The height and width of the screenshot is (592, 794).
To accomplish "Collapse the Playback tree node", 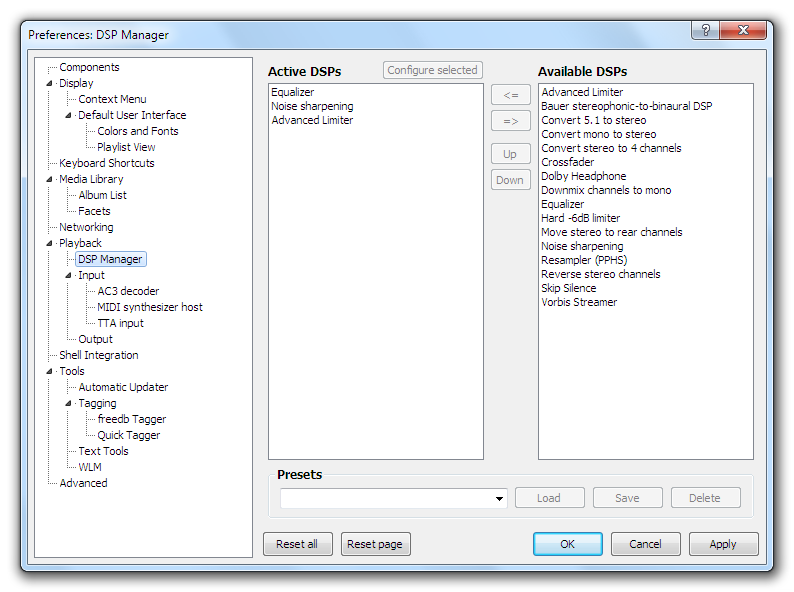I will pos(50,243).
